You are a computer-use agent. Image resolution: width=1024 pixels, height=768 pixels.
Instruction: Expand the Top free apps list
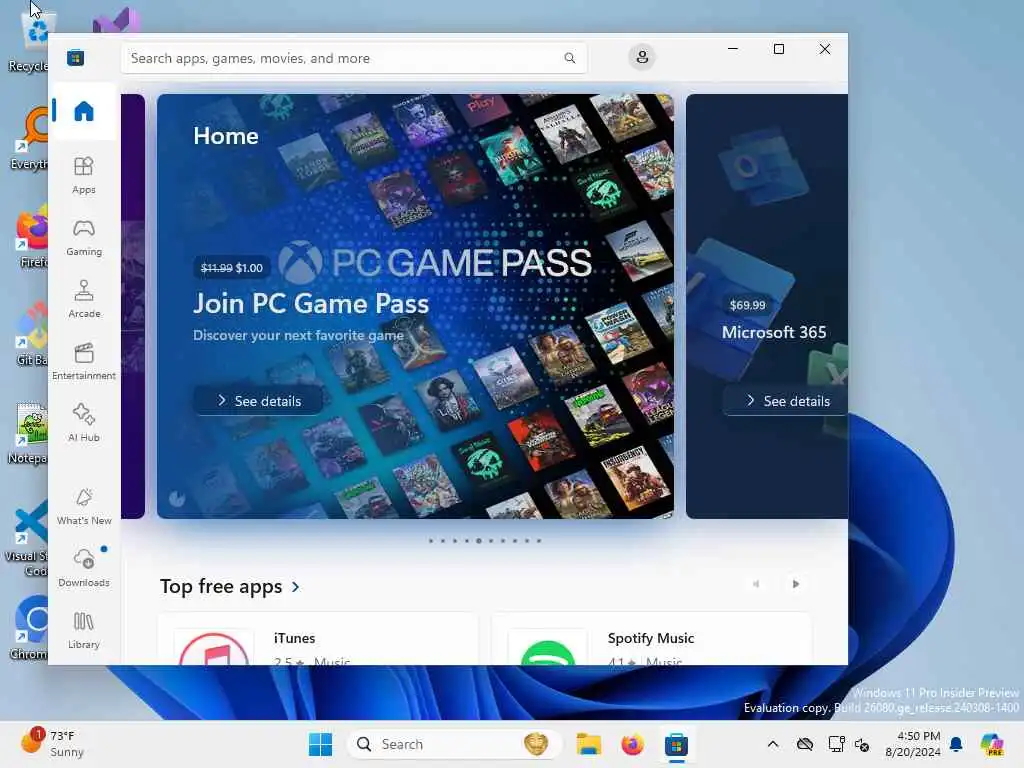230,586
